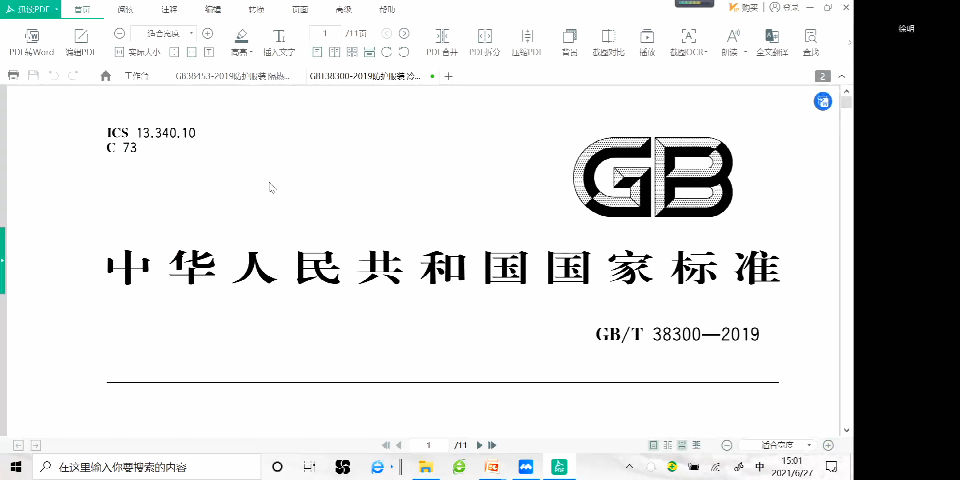Click the page number field in the ribbon
Viewport: 960px width, 480px height.
click(325, 33)
